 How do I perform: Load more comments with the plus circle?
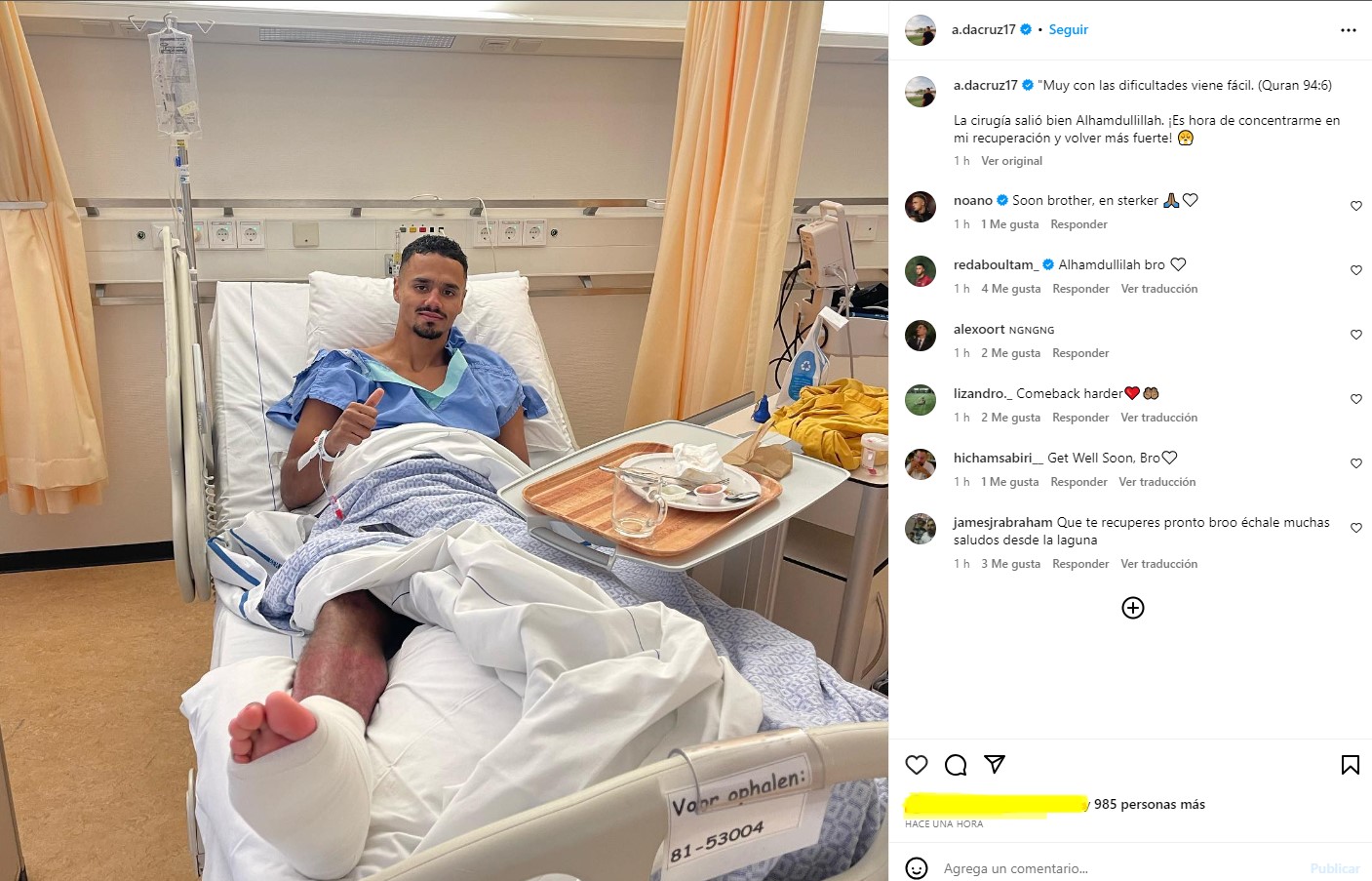pos(1133,608)
